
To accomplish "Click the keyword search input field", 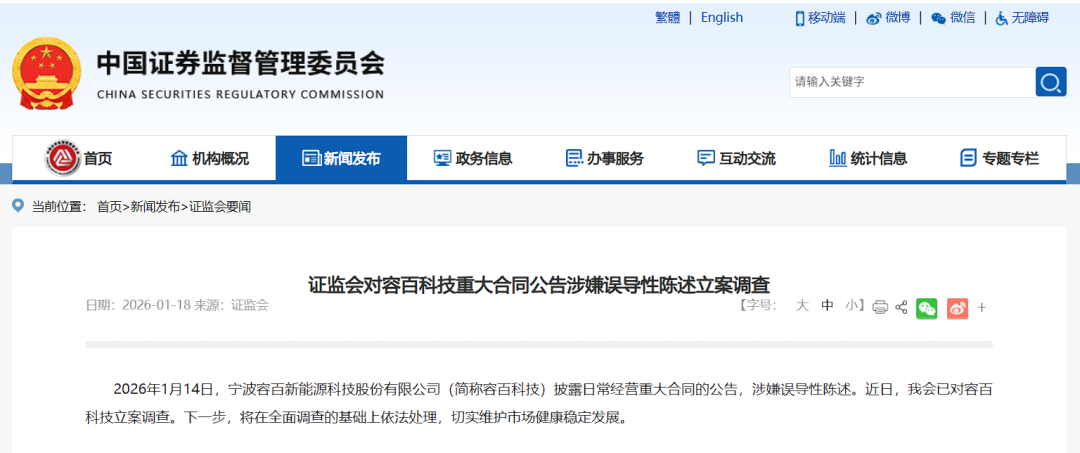I will [x=910, y=82].
